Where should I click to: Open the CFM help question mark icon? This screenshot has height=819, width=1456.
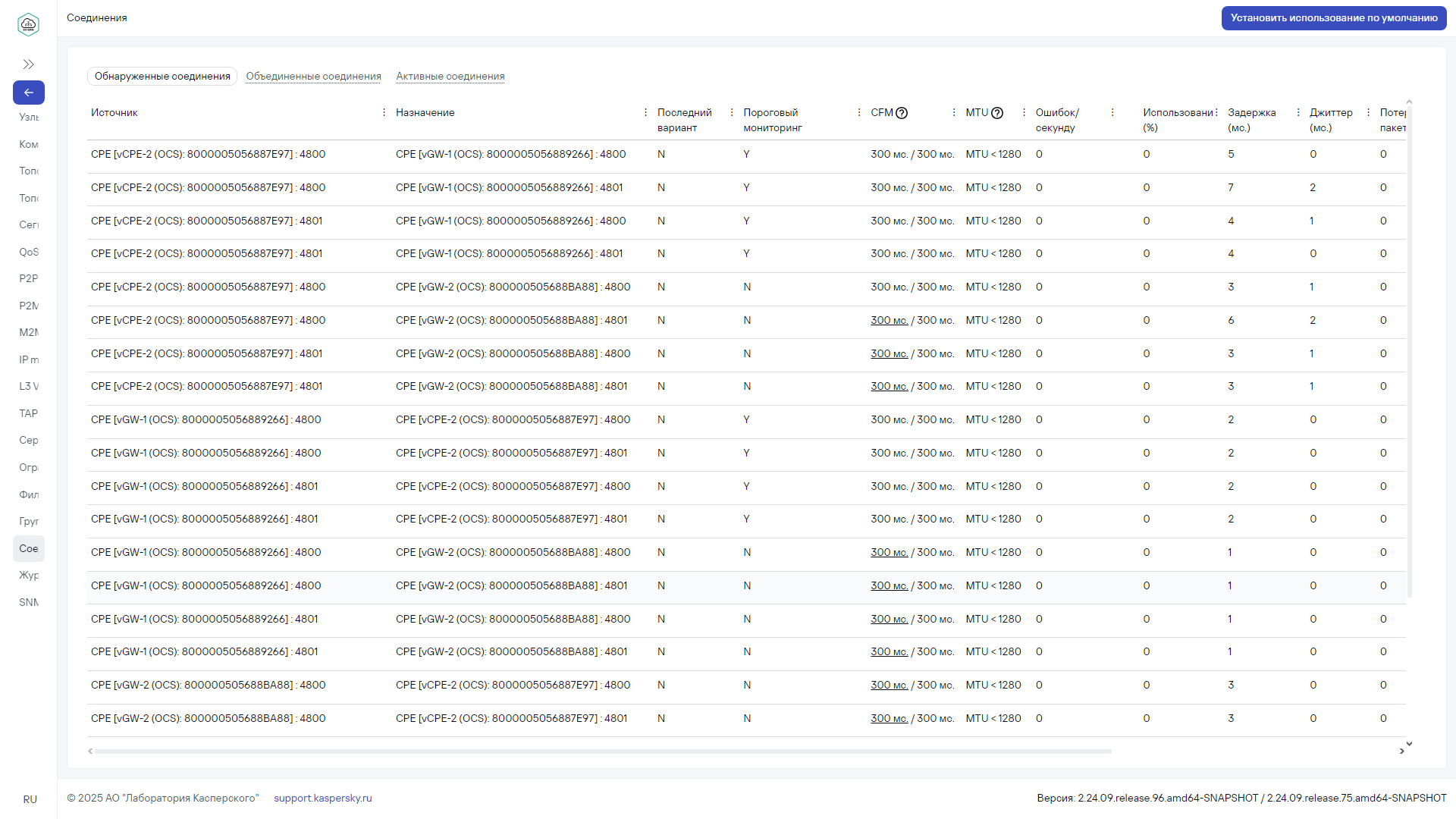902,113
